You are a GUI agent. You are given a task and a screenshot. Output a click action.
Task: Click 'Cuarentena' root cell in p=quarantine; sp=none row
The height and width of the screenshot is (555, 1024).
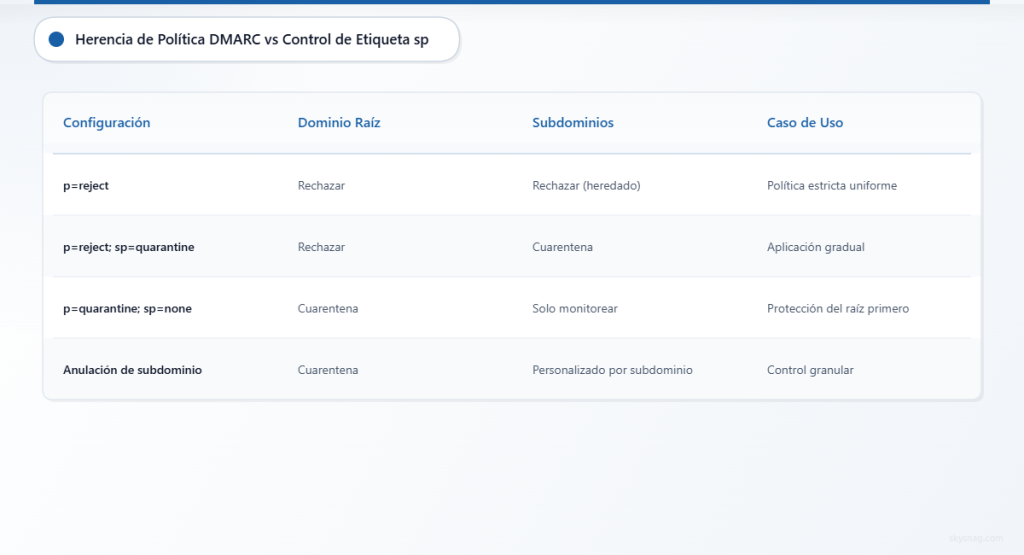(328, 308)
